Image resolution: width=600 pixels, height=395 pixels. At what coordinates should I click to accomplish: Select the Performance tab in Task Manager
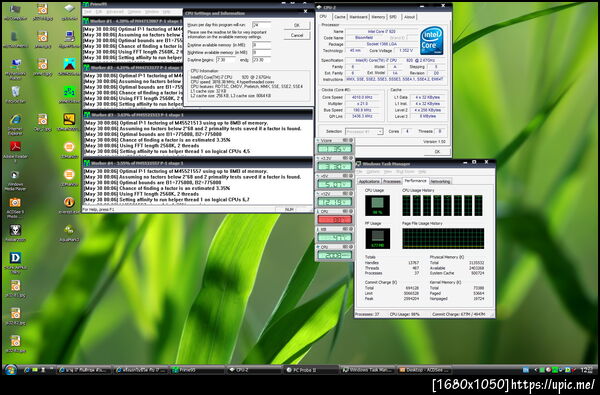pos(416,181)
